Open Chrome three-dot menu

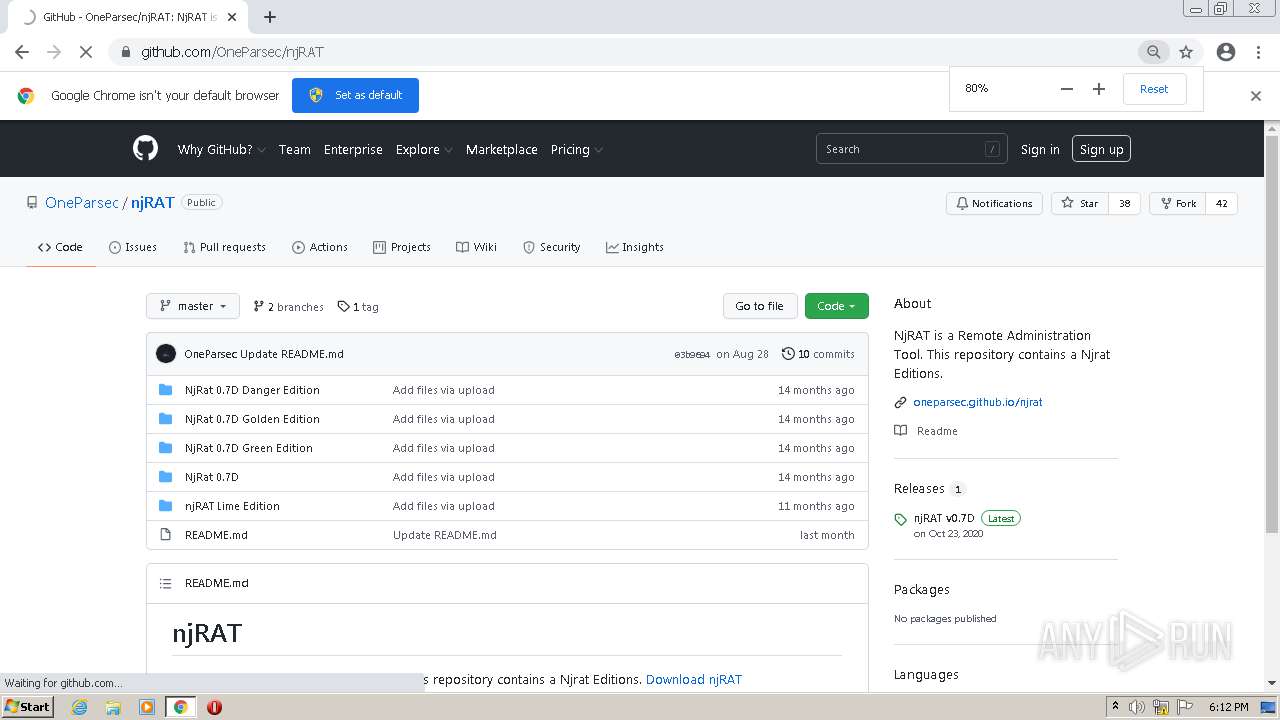pyautogui.click(x=1258, y=52)
